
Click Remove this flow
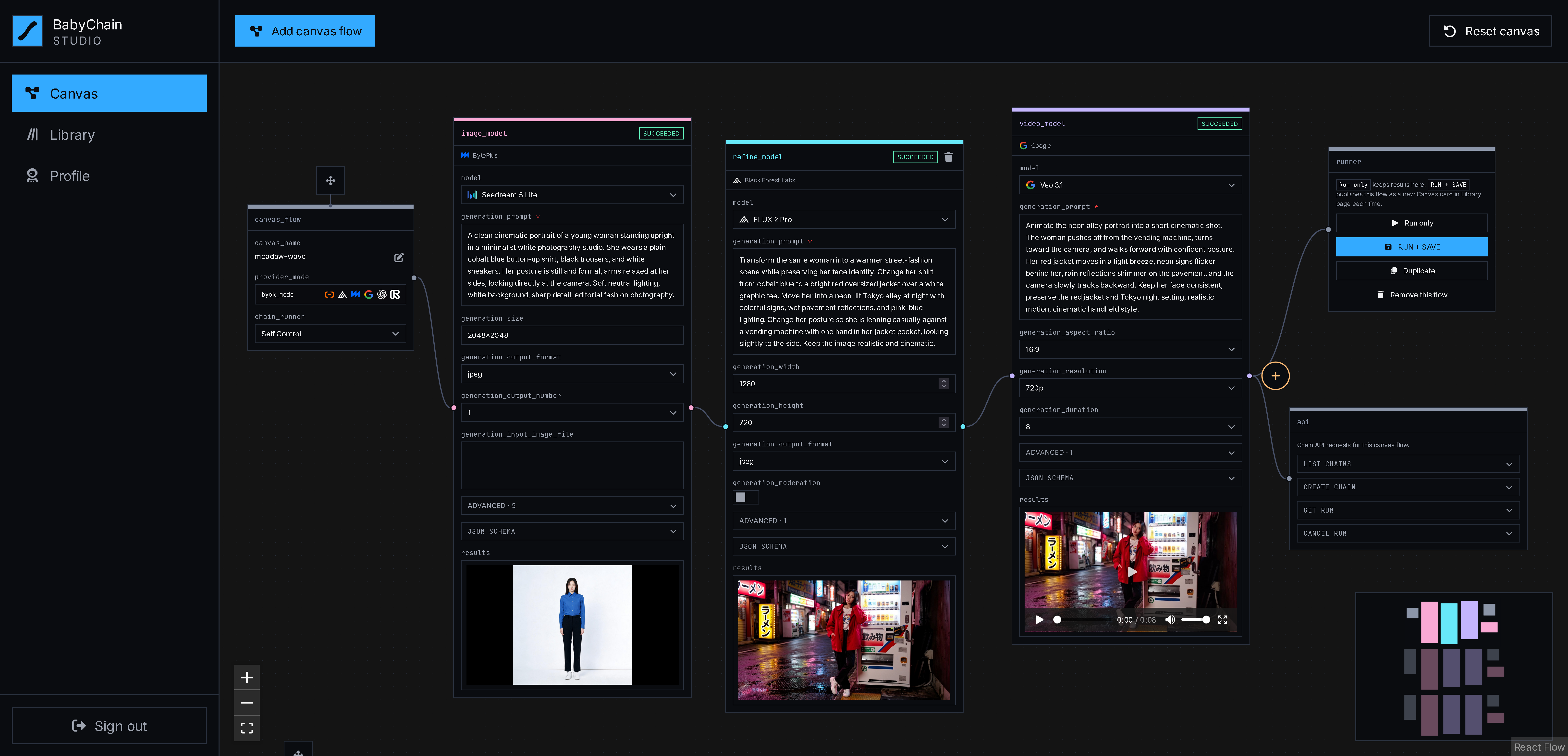(x=1411, y=295)
